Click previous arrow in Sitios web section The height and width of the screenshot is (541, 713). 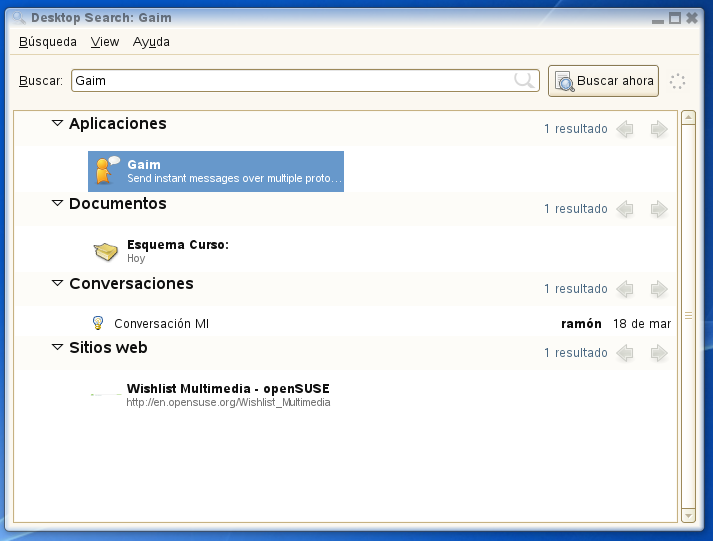click(x=625, y=353)
